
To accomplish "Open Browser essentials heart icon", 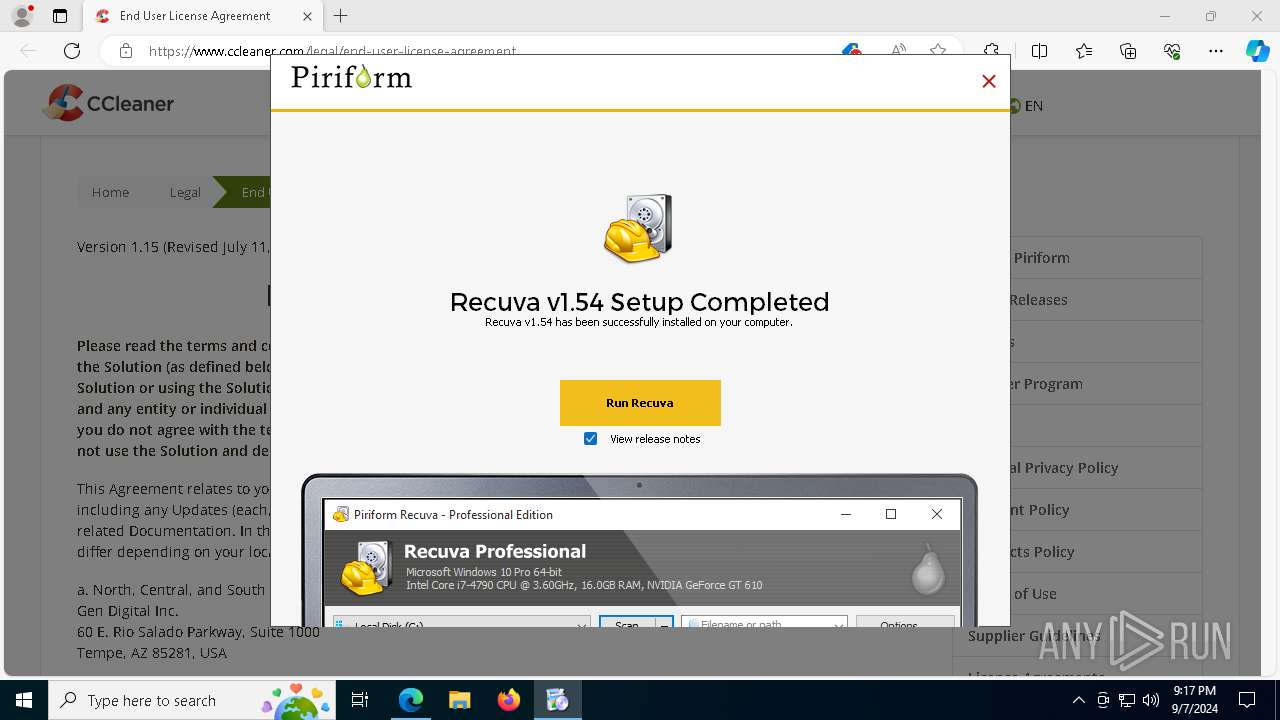I will [1172, 51].
